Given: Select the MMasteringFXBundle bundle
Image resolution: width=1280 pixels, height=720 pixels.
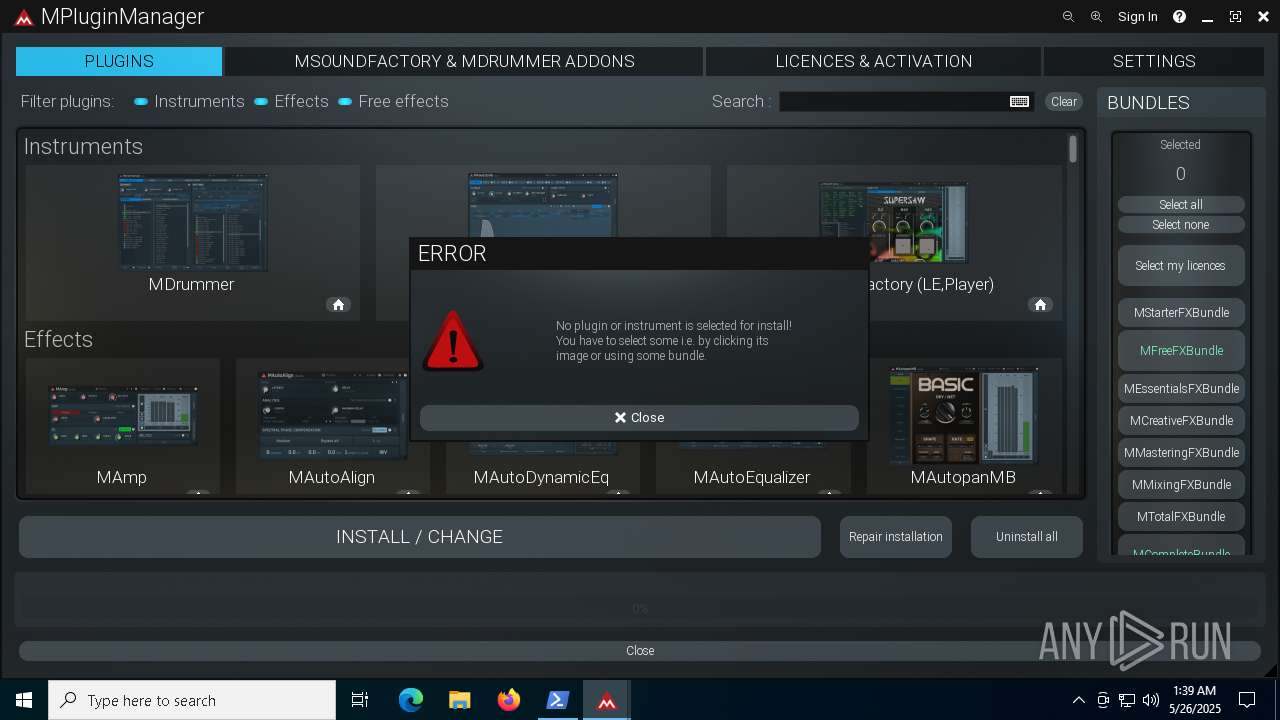Looking at the screenshot, I should [x=1181, y=453].
